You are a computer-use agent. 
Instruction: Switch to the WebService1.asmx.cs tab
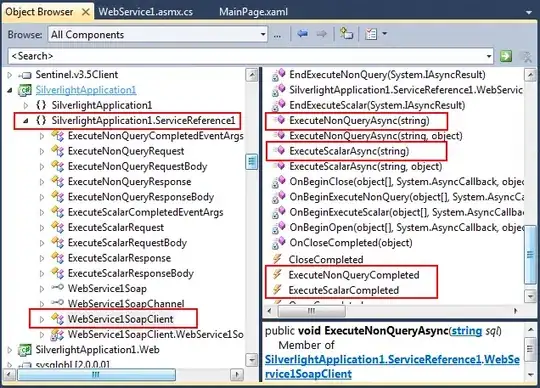pos(146,12)
